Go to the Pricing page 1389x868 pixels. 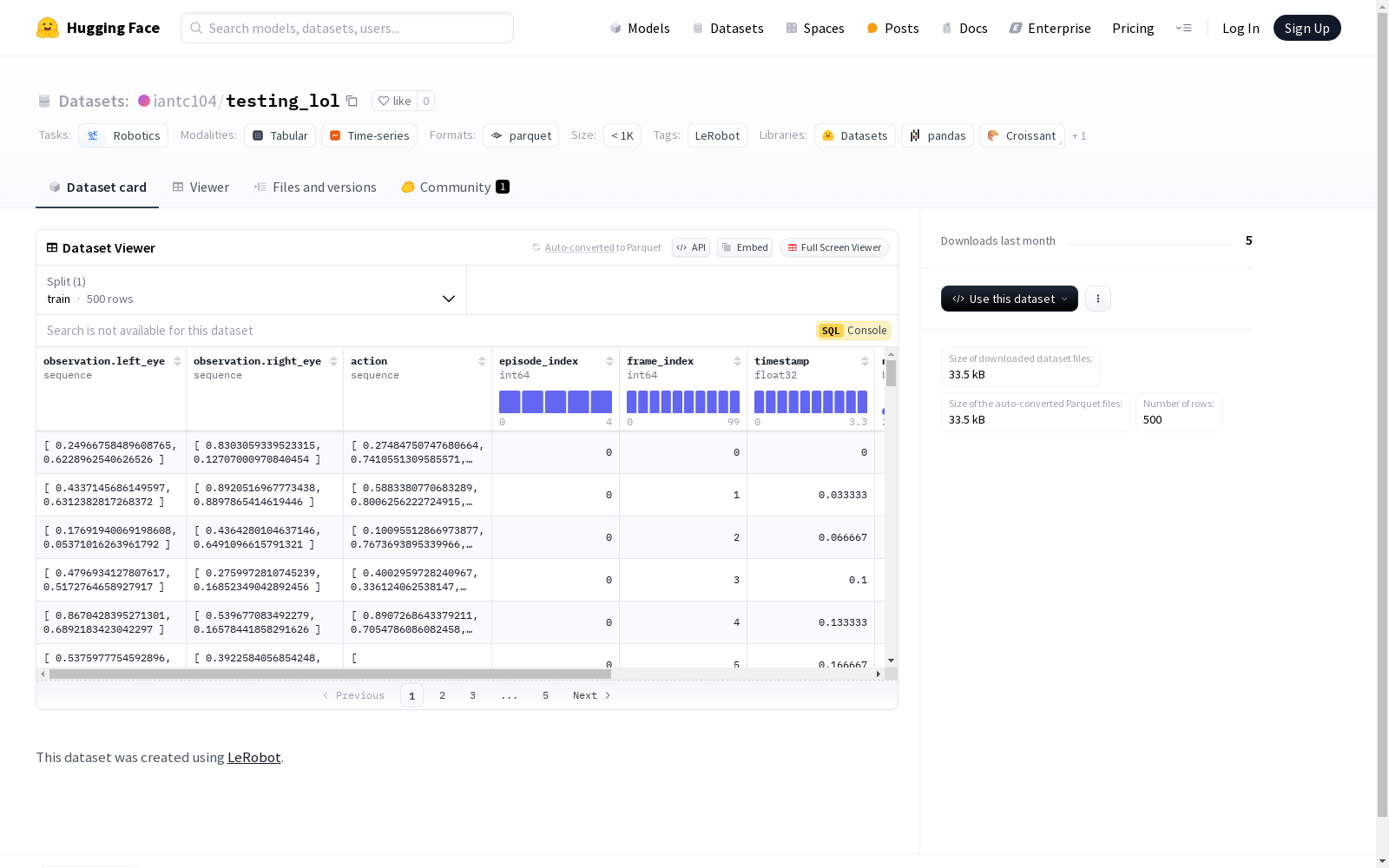tap(1133, 28)
